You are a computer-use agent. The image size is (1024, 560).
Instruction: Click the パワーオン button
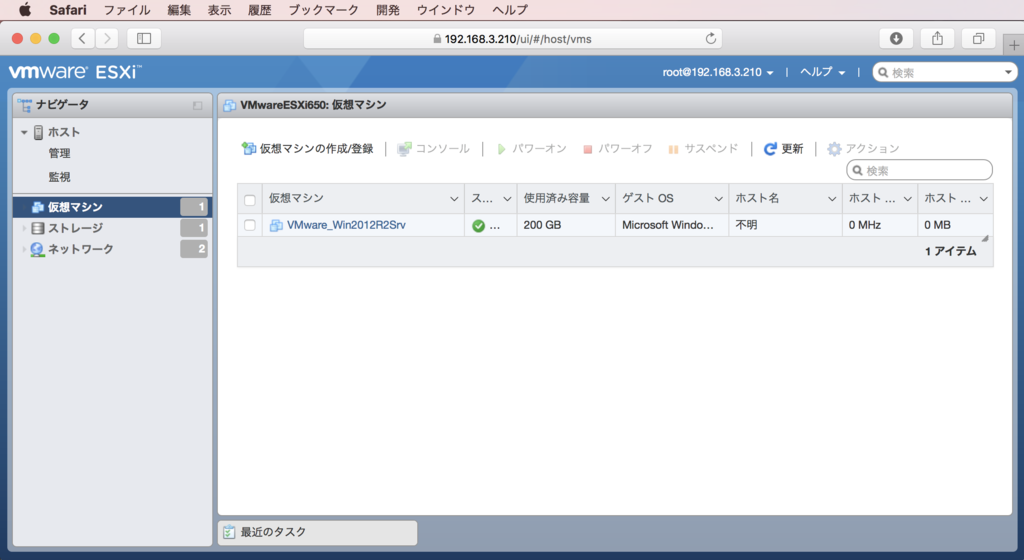point(532,149)
